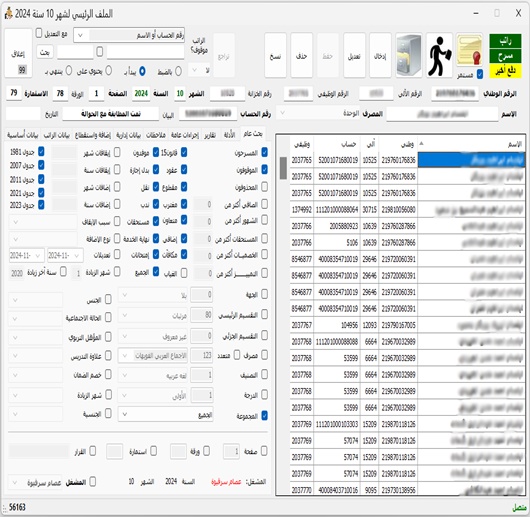This screenshot has height=517, width=530.
Task: Open the المشغل operator dropdown at bottom
Action: 35,483
